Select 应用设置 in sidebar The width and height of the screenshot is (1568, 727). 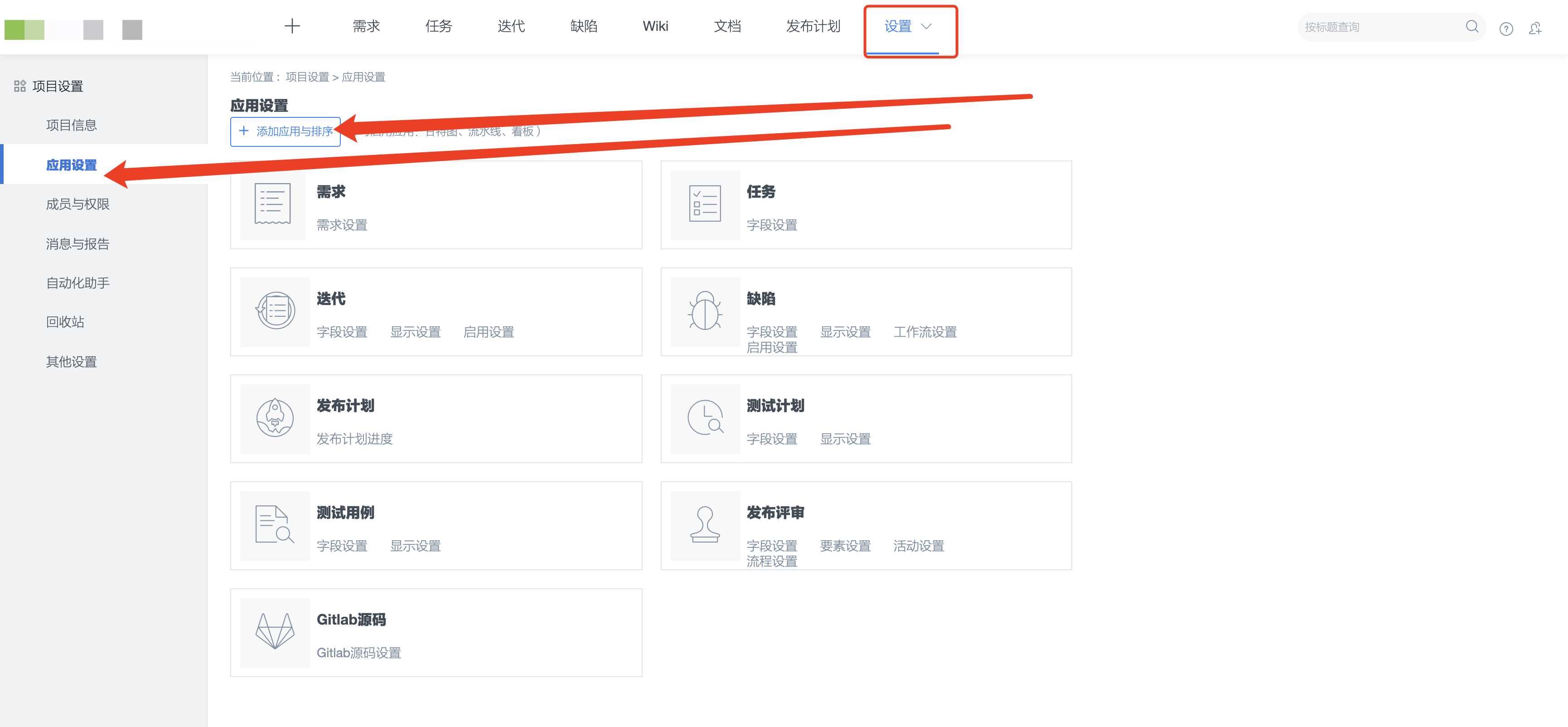pyautogui.click(x=72, y=165)
